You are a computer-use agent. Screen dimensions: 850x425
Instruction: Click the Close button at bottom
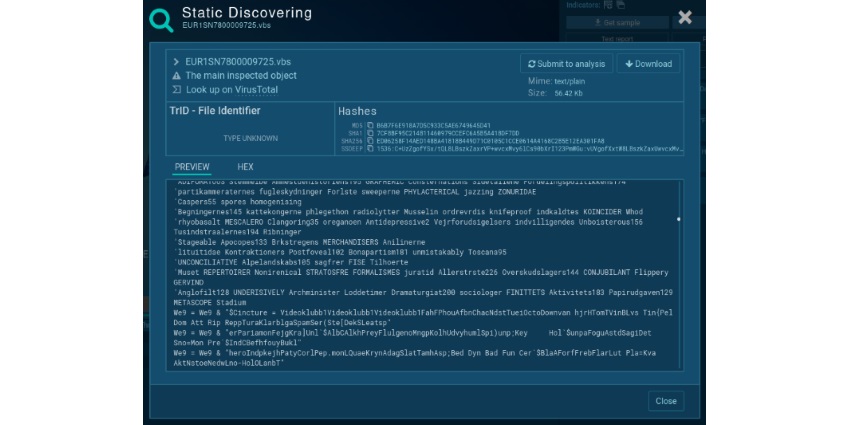point(665,401)
